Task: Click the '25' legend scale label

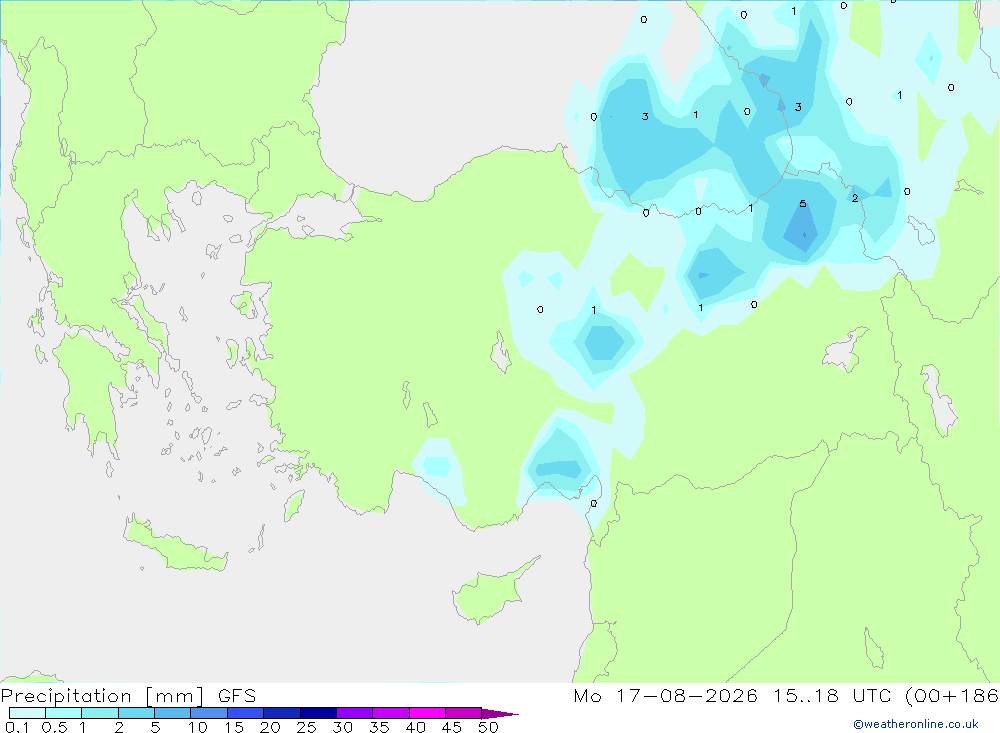Action: (x=306, y=727)
